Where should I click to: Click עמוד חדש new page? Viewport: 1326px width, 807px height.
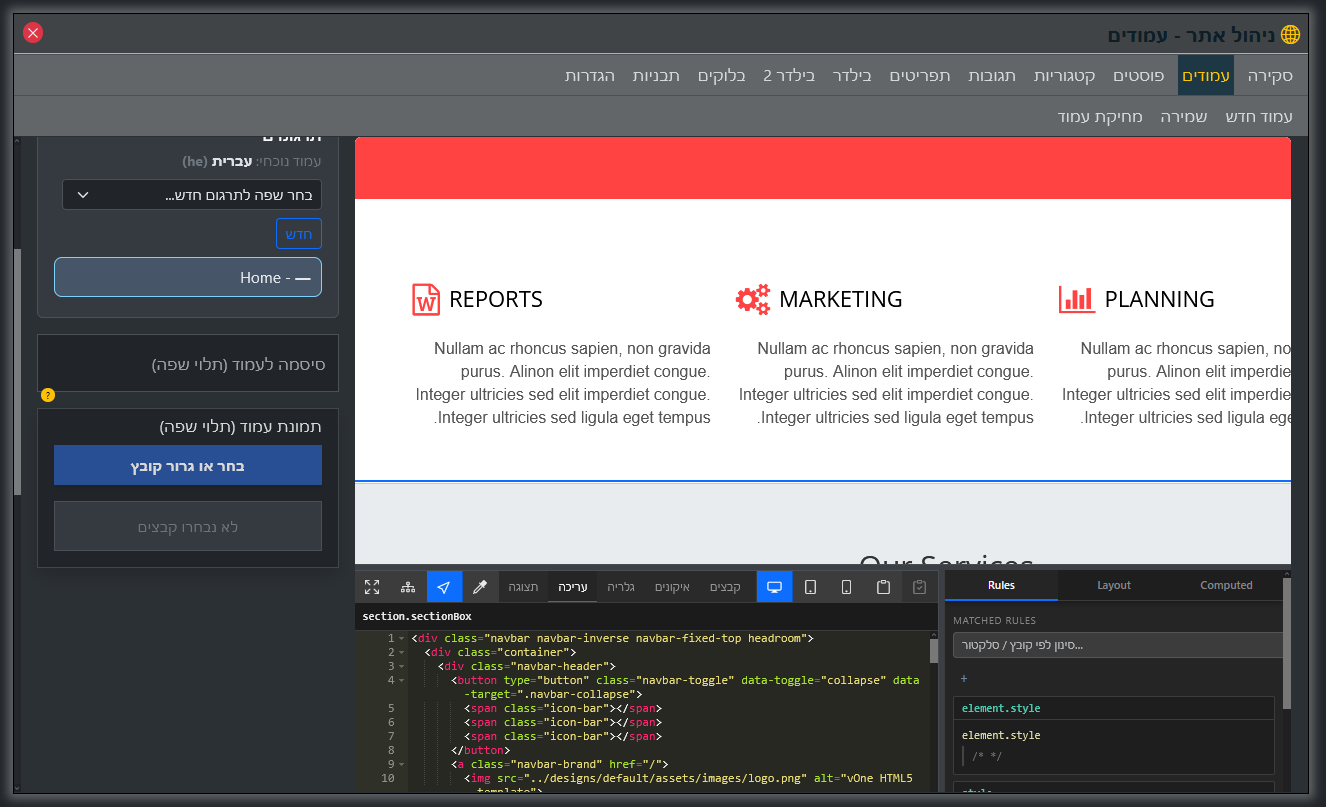click(x=1259, y=117)
